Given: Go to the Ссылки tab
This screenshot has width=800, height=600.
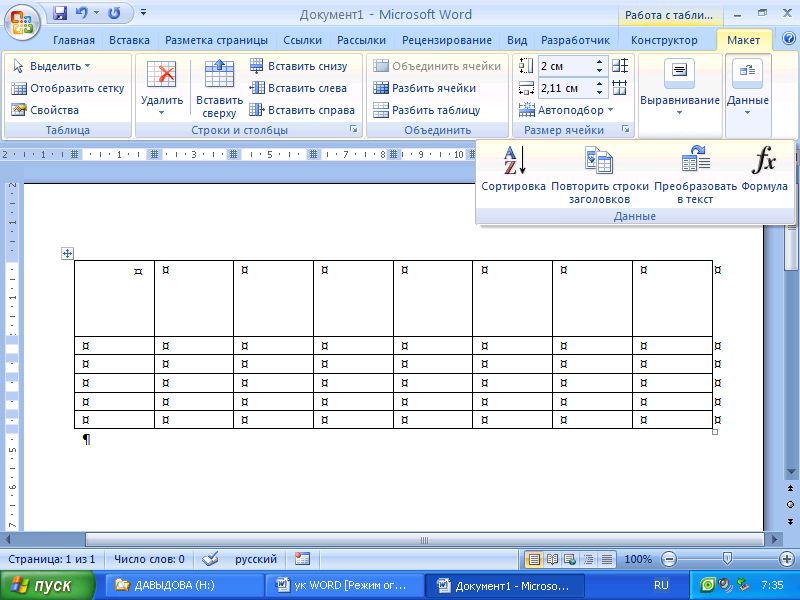Looking at the screenshot, I should coord(303,40).
